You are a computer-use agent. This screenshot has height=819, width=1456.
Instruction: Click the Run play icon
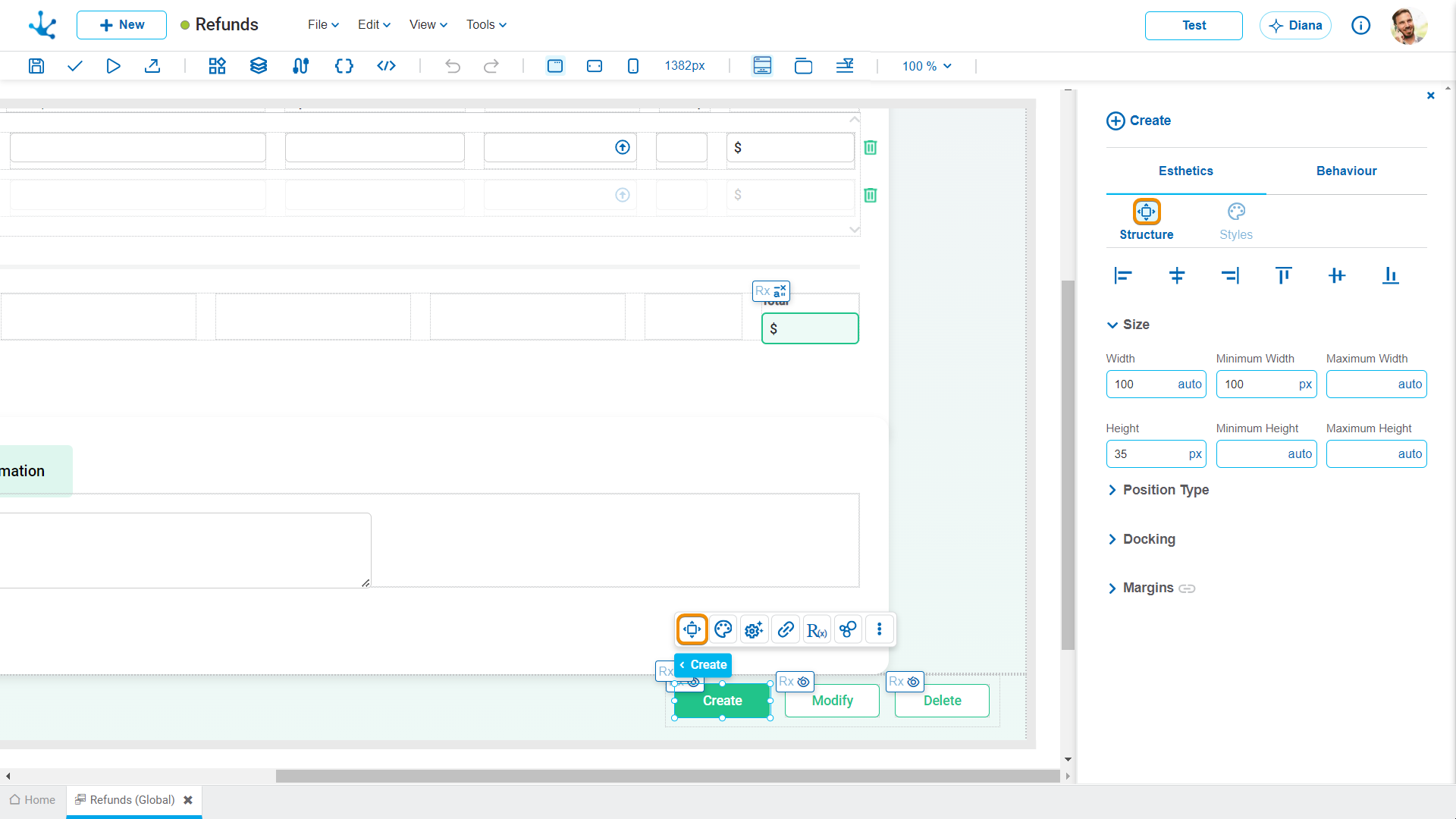pos(113,66)
